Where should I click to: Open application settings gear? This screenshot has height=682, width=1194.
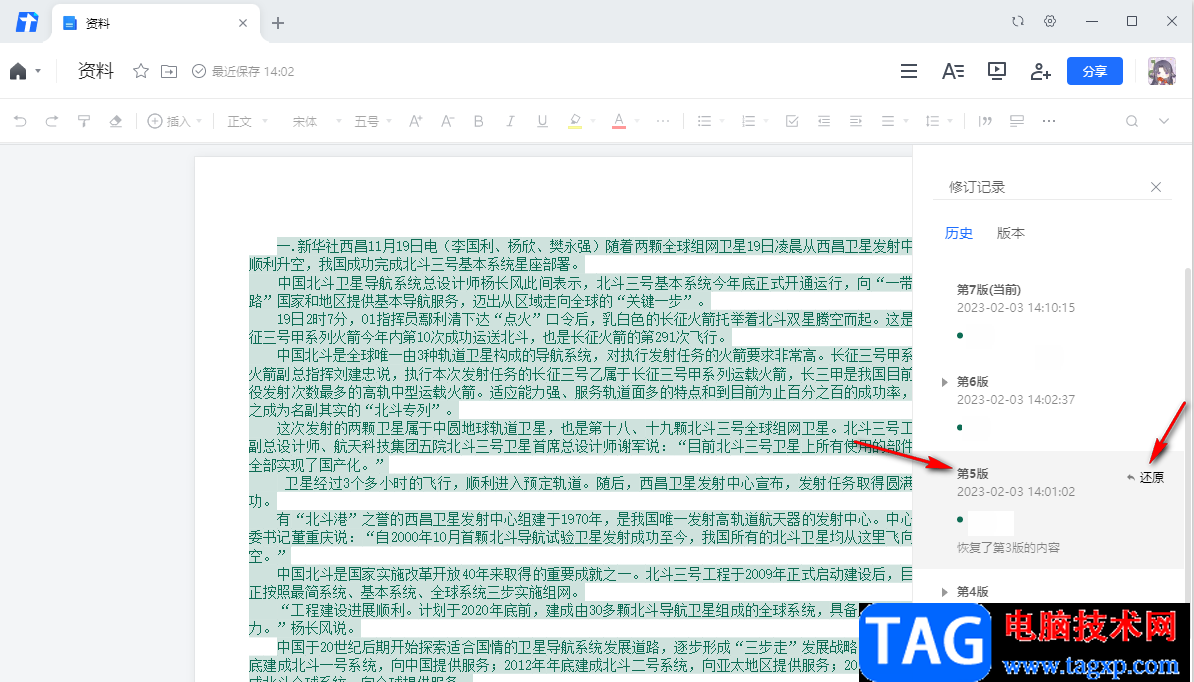1050,21
